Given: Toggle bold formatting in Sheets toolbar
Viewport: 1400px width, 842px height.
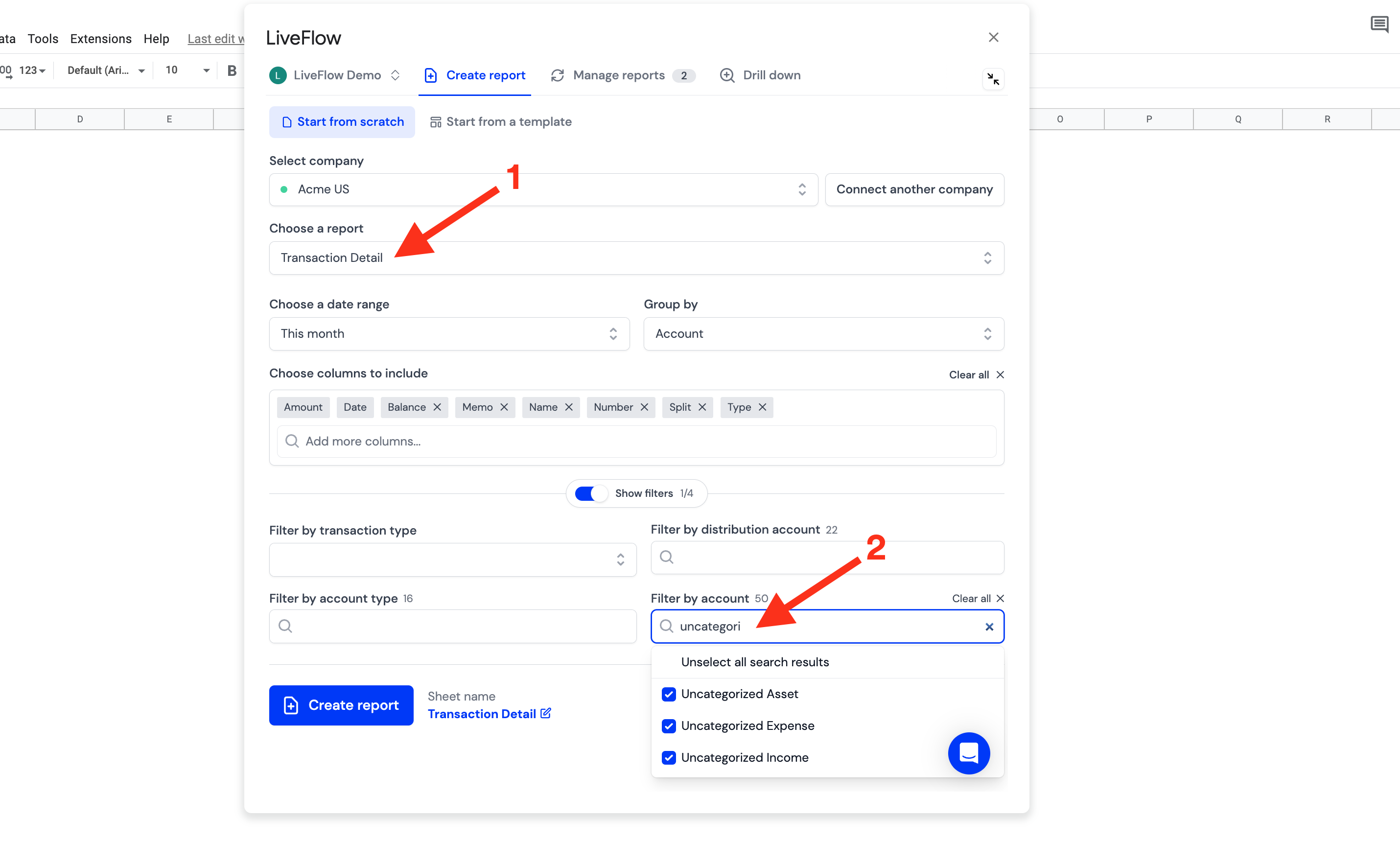Looking at the screenshot, I should pyautogui.click(x=232, y=70).
